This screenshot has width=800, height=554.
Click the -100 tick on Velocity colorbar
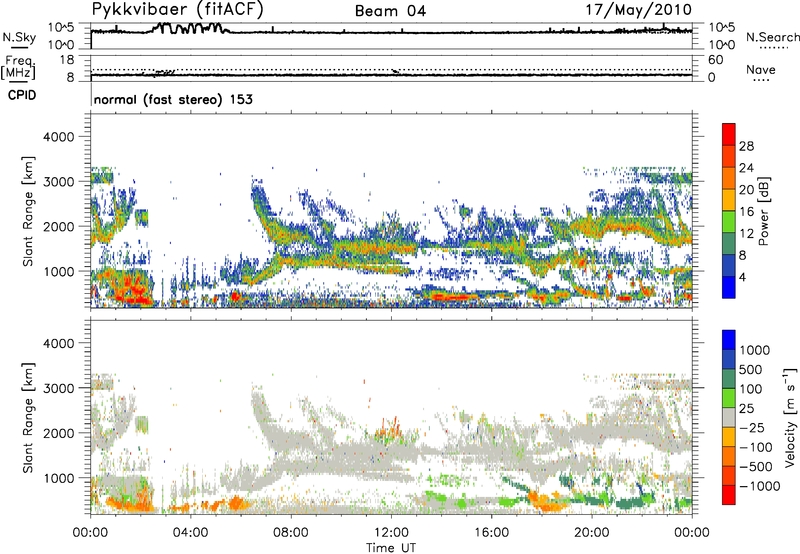point(755,447)
